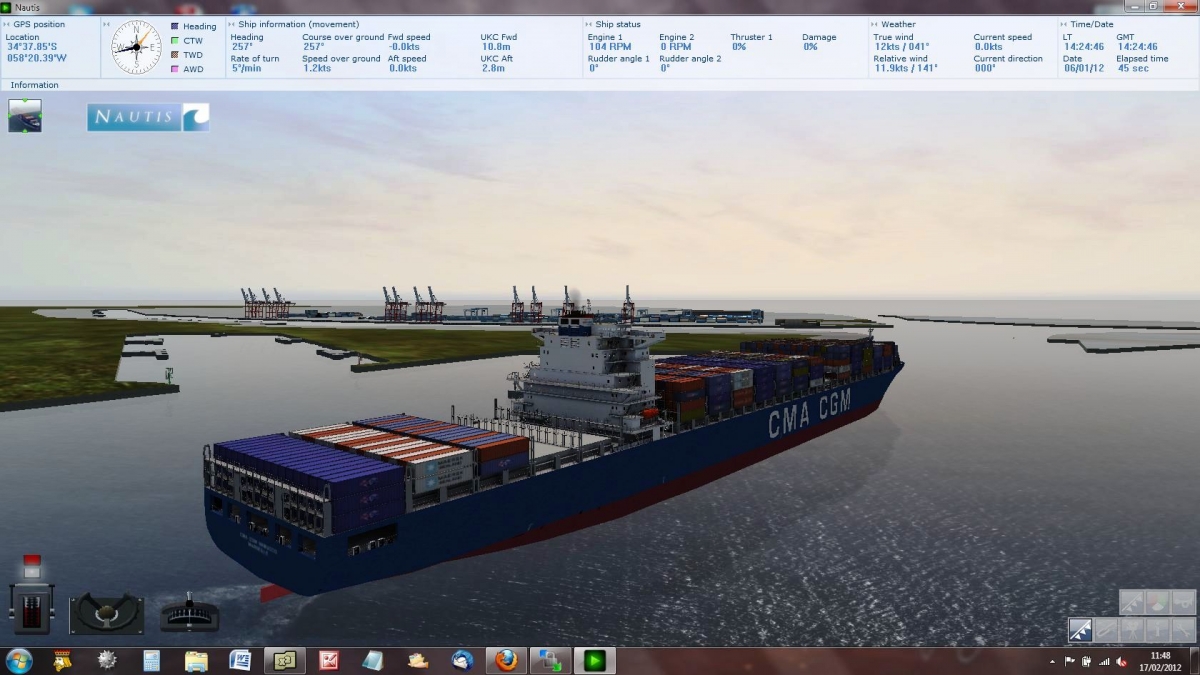The image size is (1200, 675).
Task: Select the camera view icon
Action: click(x=1132, y=630)
